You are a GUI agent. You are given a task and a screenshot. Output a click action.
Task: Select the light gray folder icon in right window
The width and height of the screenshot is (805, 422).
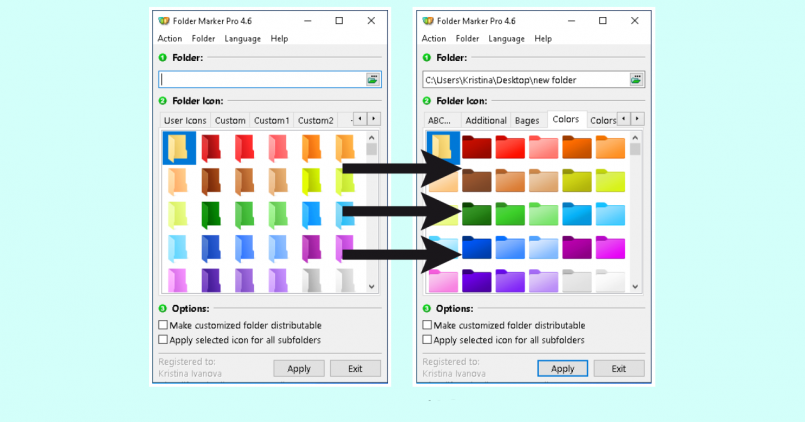[577, 281]
